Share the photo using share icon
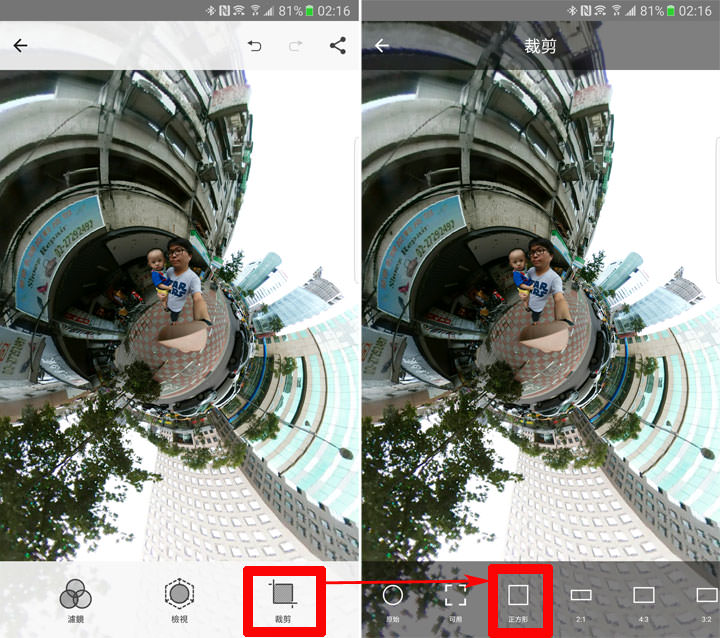This screenshot has width=720, height=638. pos(337,46)
